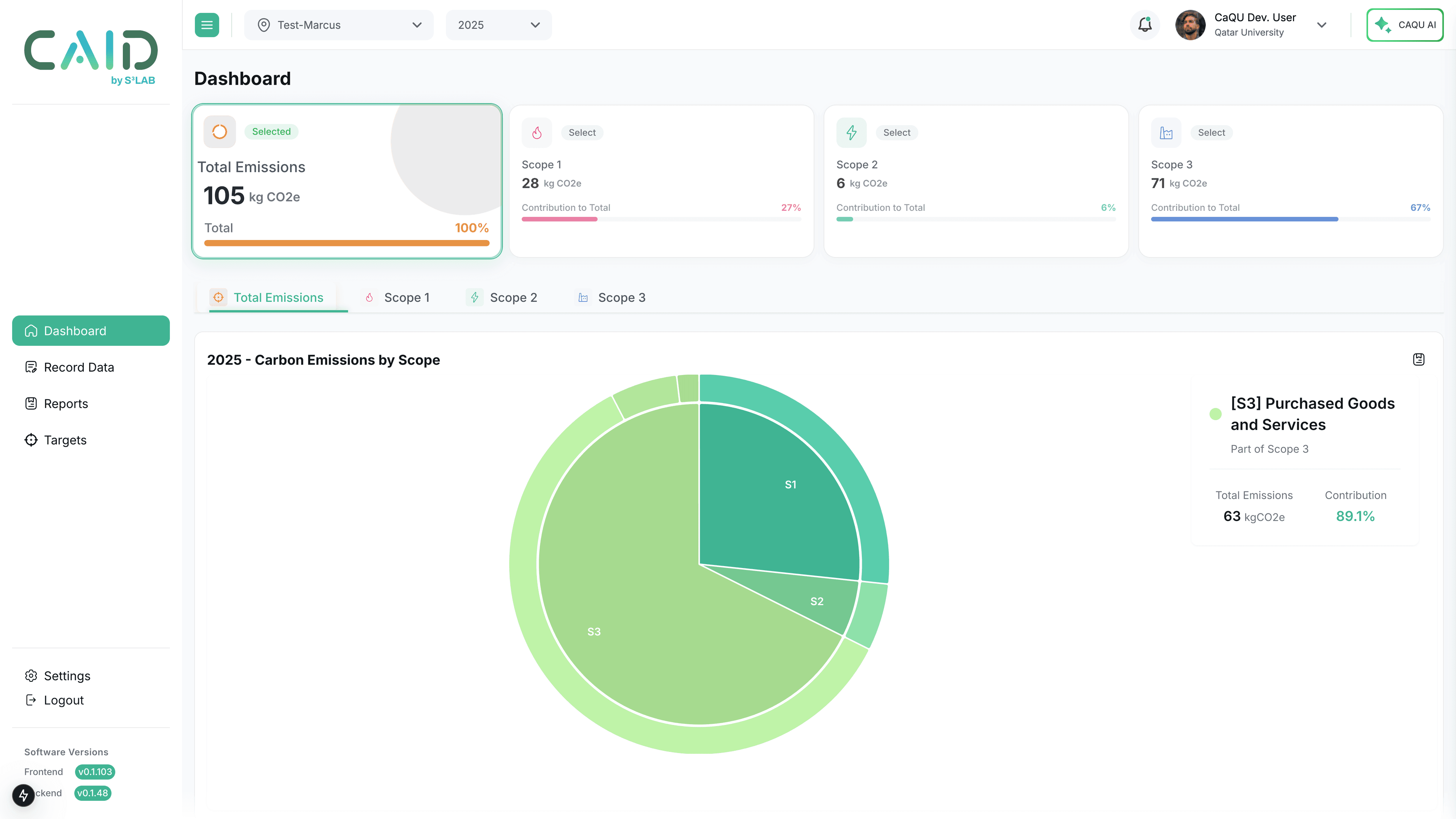Image resolution: width=1456 pixels, height=819 pixels.
Task: Expand the 2025 year dropdown
Action: (498, 24)
